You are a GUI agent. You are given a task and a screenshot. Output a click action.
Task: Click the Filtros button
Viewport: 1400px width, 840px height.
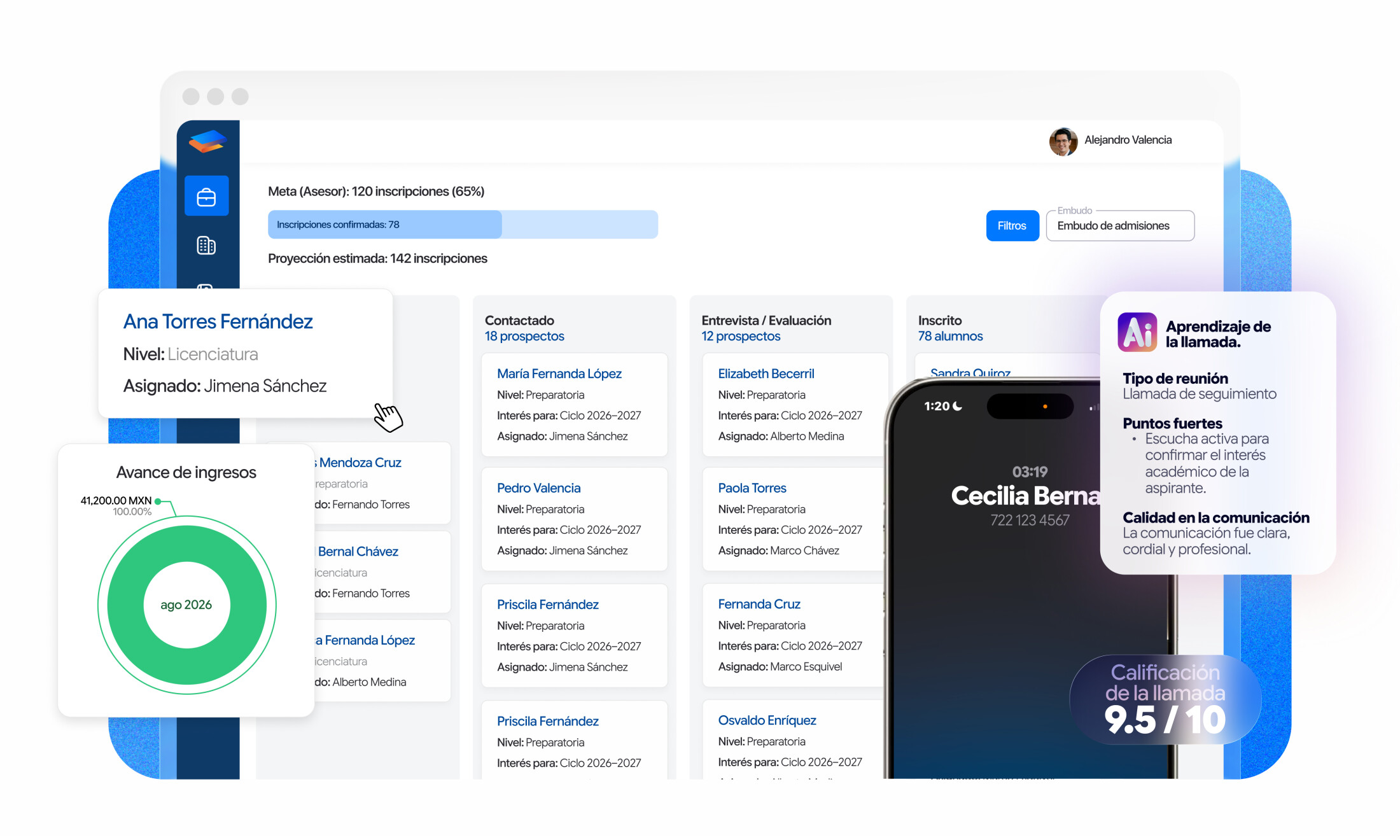[x=1012, y=226]
